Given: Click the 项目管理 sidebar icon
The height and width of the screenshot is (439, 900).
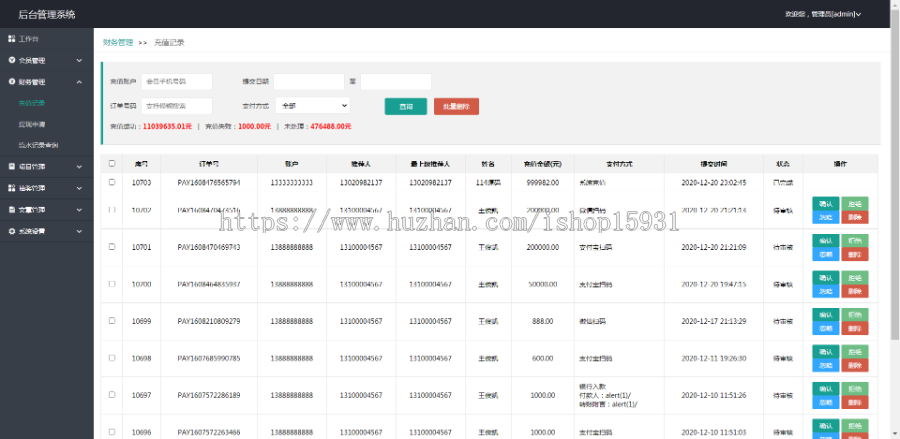Looking at the screenshot, I should [x=12, y=166].
